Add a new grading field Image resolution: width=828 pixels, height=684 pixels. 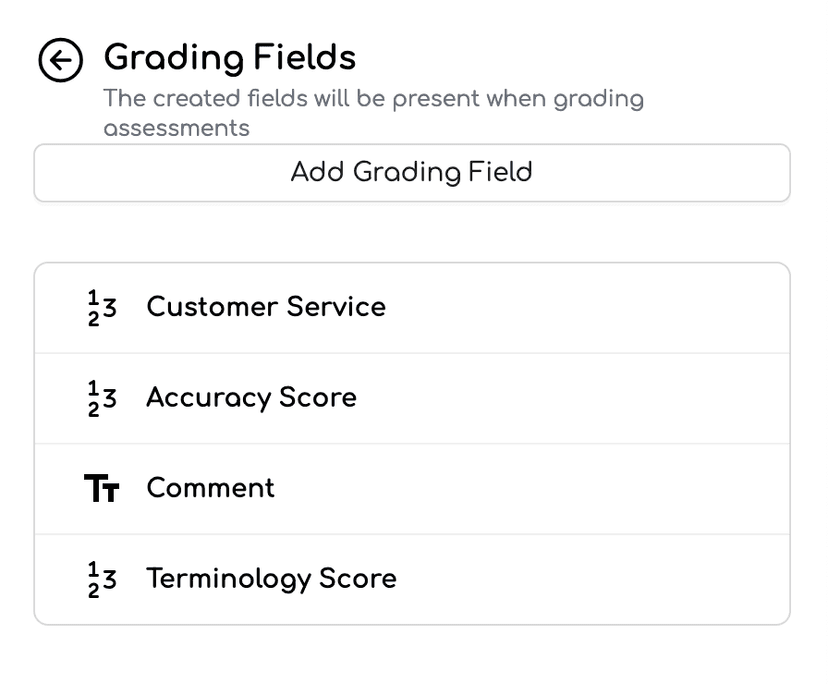(x=412, y=173)
